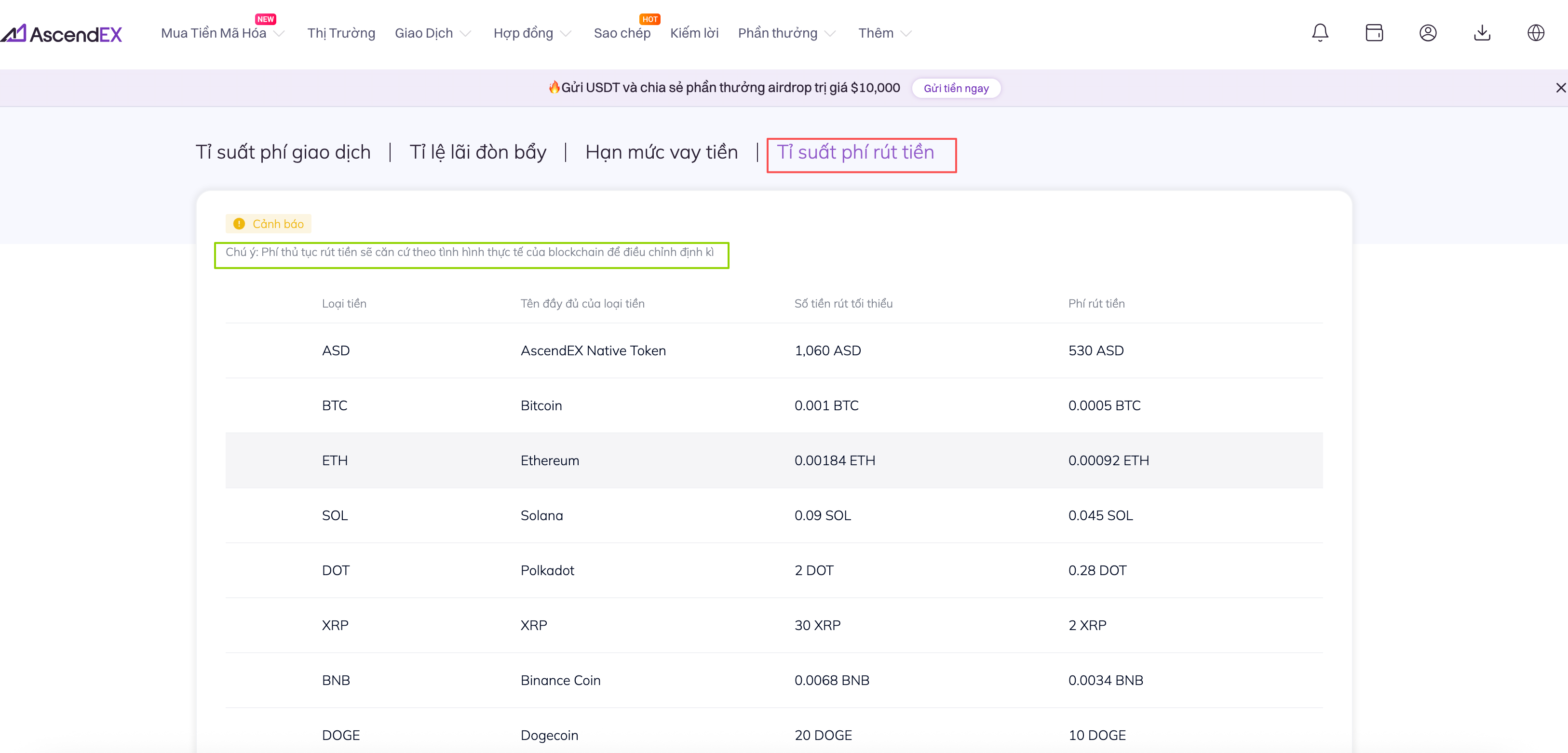Click the Gửi tiền ngay button
Screen dimensions: 1568x753
click(x=956, y=88)
